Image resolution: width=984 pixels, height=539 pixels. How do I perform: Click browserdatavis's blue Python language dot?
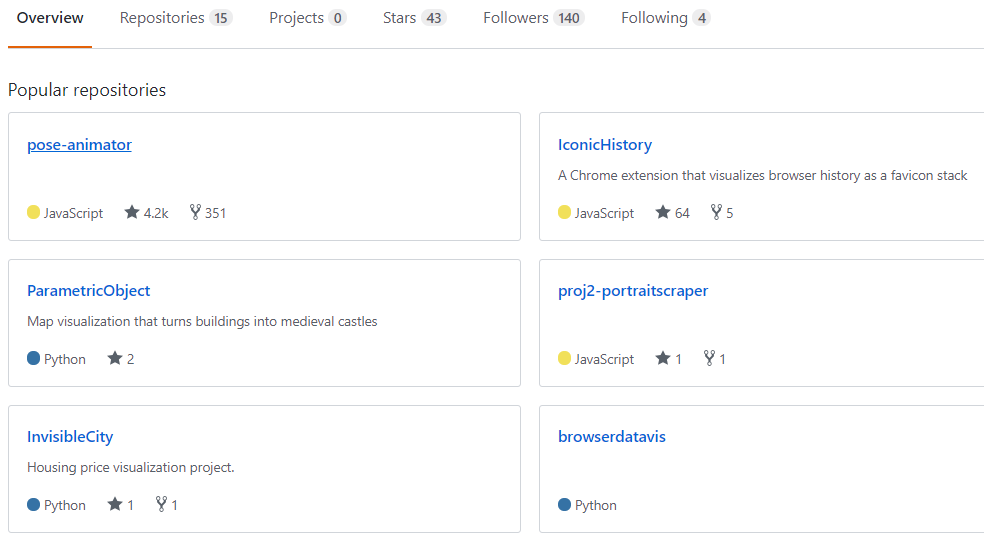coord(564,504)
